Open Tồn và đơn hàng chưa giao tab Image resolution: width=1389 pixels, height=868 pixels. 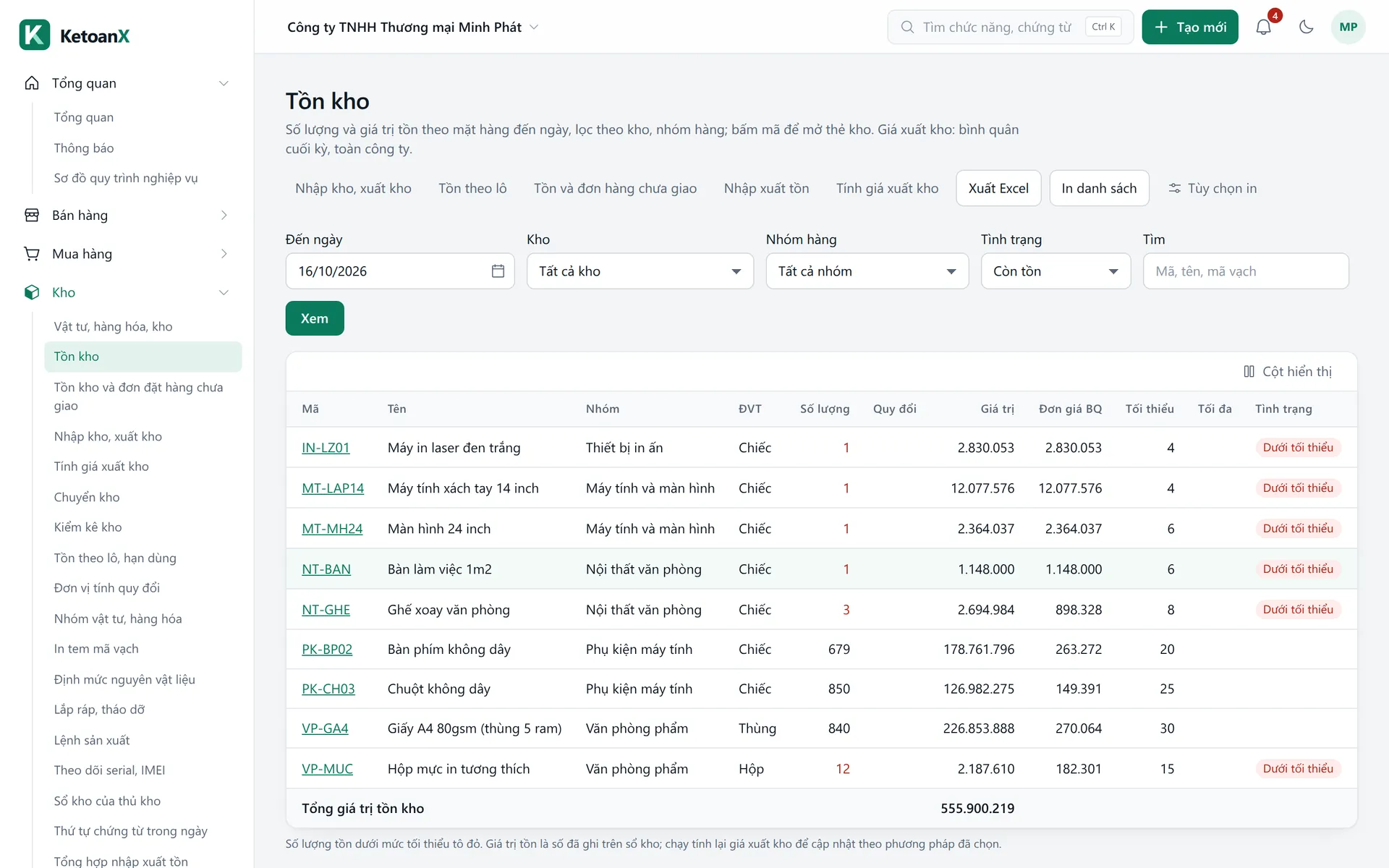coord(615,189)
